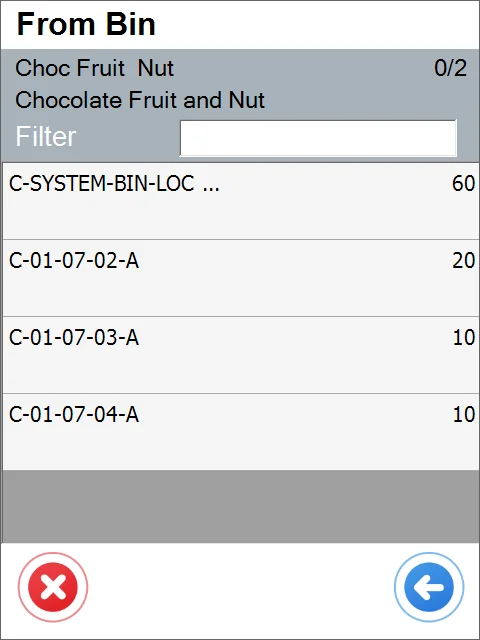Select the C-SYSTEM-BIN-LOC bin row
This screenshot has width=480, height=640.
click(240, 201)
